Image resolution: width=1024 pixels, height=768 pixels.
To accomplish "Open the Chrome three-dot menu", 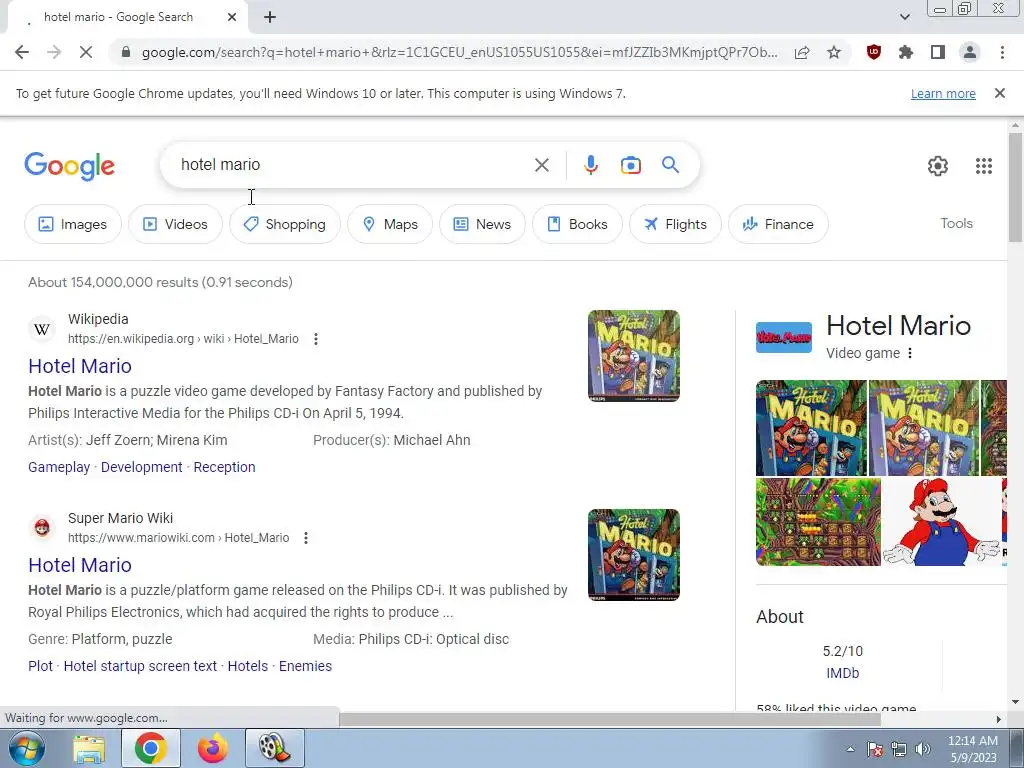I will pos(1002,52).
